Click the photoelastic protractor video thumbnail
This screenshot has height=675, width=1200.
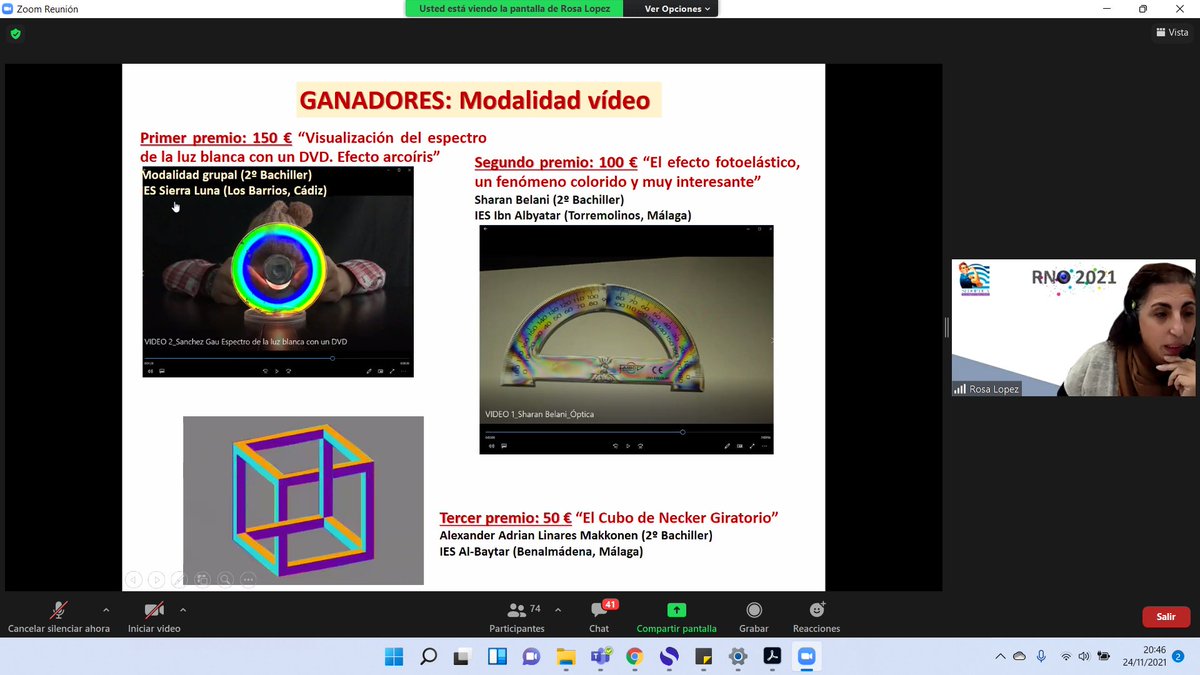tap(626, 339)
